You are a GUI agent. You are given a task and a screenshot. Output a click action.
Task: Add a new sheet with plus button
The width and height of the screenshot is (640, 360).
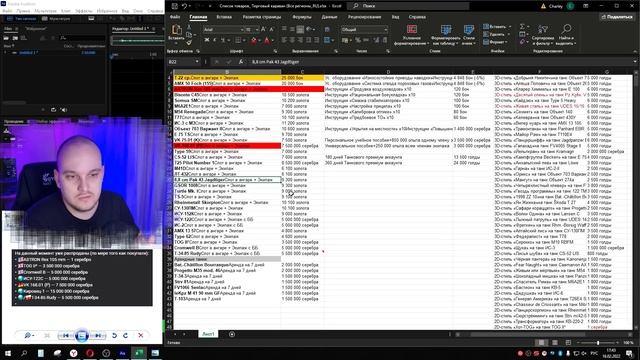coord(232,334)
